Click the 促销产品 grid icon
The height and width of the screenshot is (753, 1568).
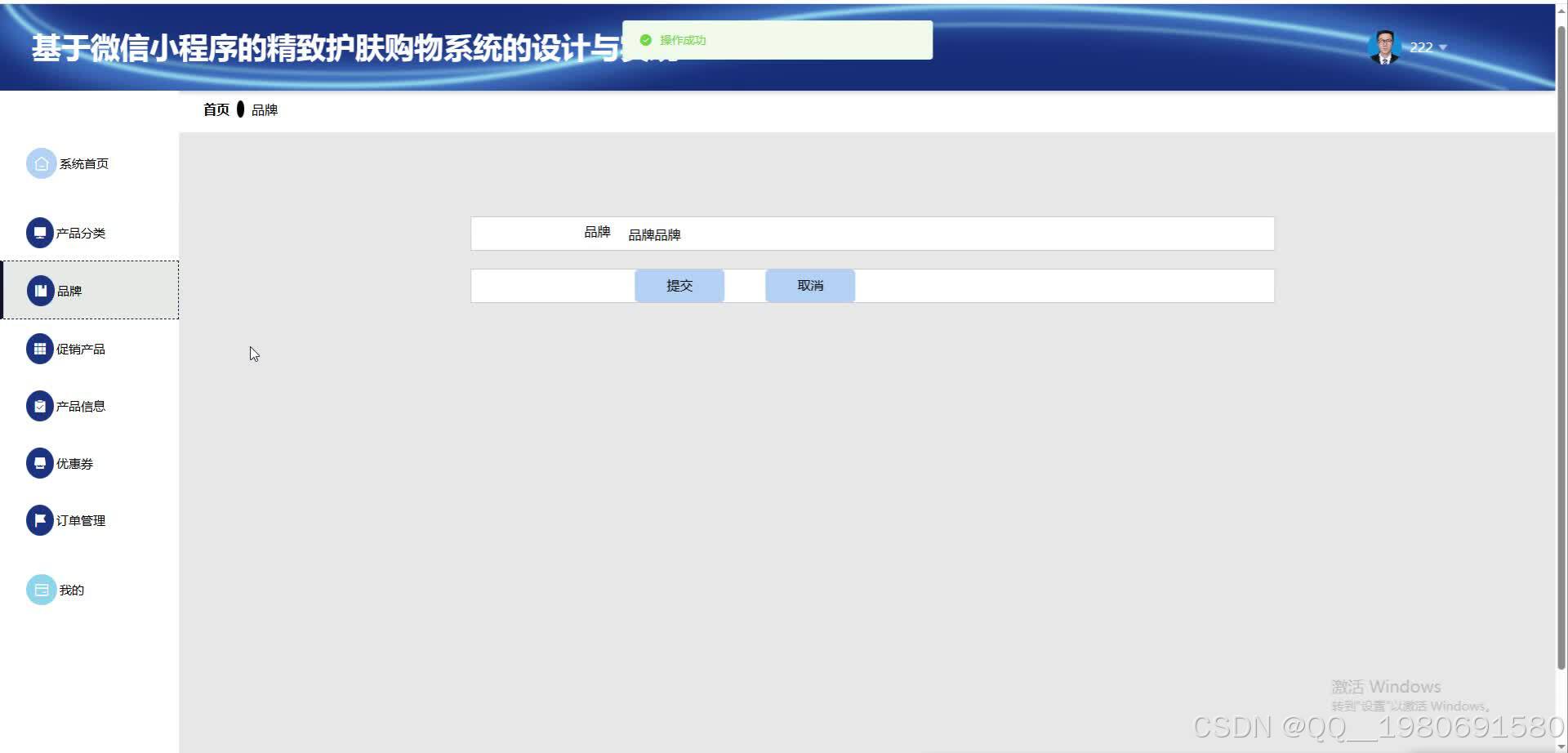(40, 348)
